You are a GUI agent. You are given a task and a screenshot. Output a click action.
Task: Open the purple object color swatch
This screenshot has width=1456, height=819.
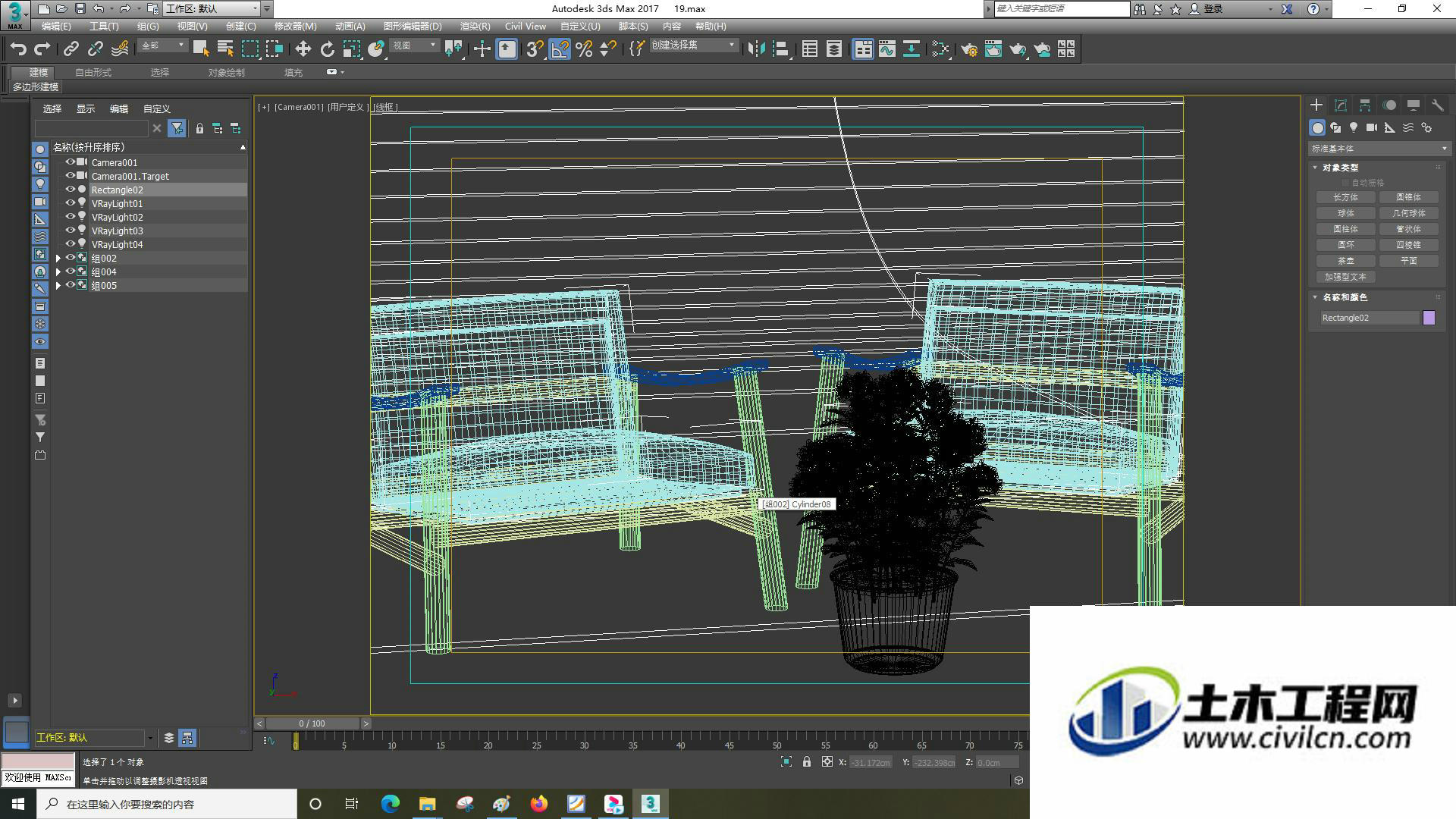click(1429, 318)
